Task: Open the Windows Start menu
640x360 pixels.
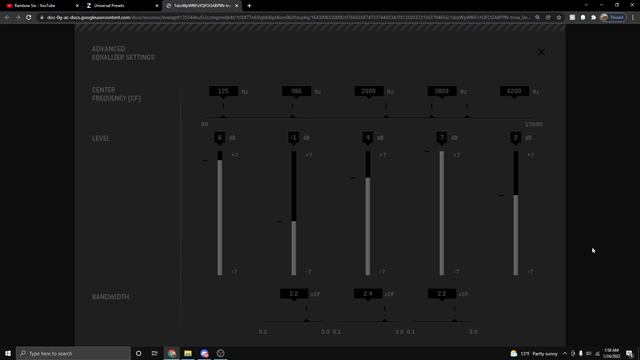Action: [x=8, y=353]
